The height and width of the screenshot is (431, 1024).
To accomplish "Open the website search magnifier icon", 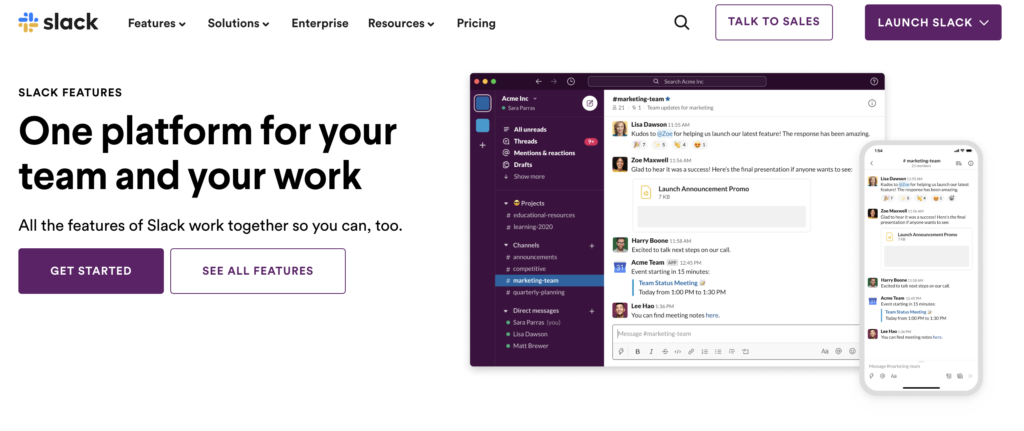I will point(681,23).
